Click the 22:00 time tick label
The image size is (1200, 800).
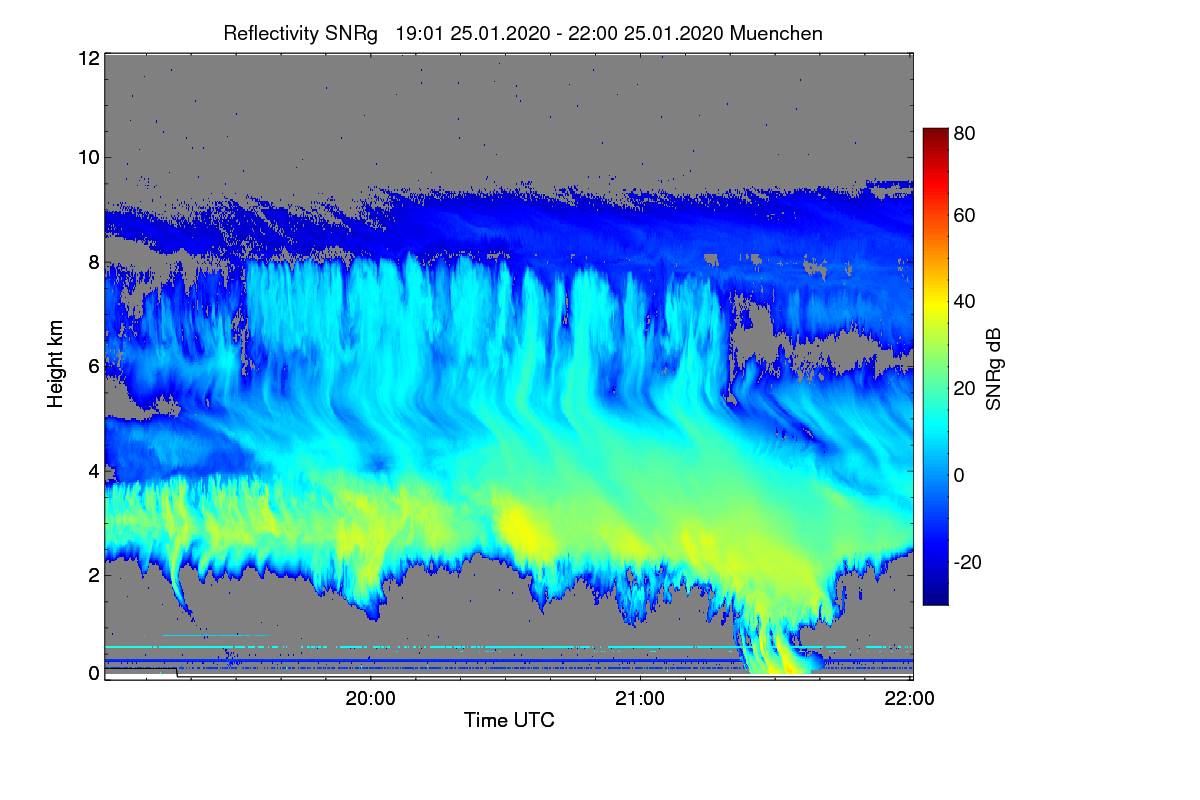coord(910,699)
